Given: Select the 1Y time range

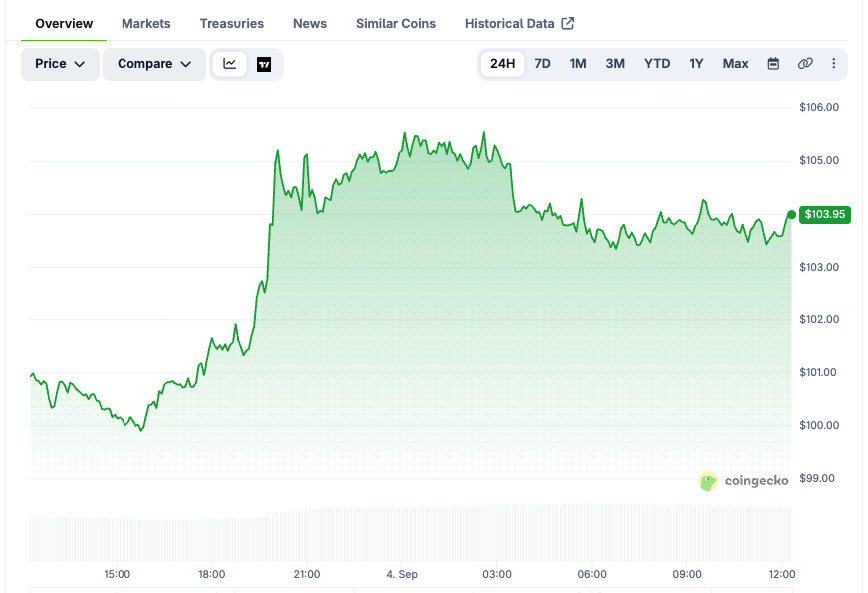Looking at the screenshot, I should point(696,64).
